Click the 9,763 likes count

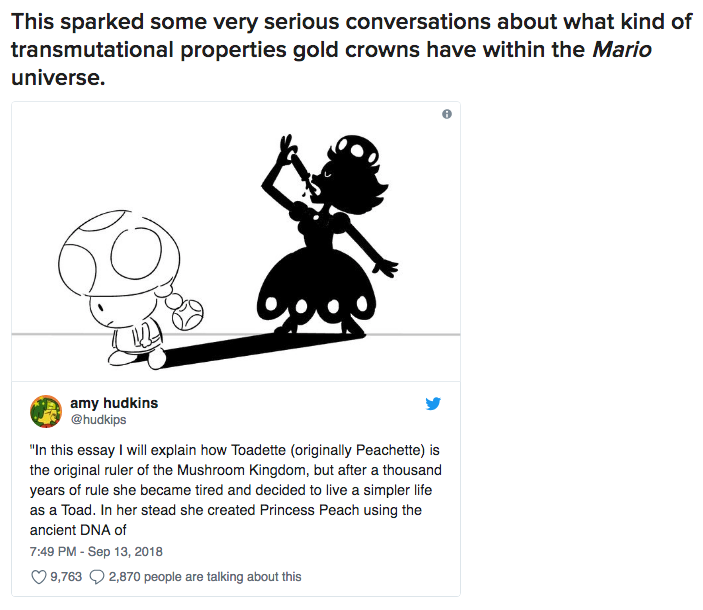click(x=67, y=576)
